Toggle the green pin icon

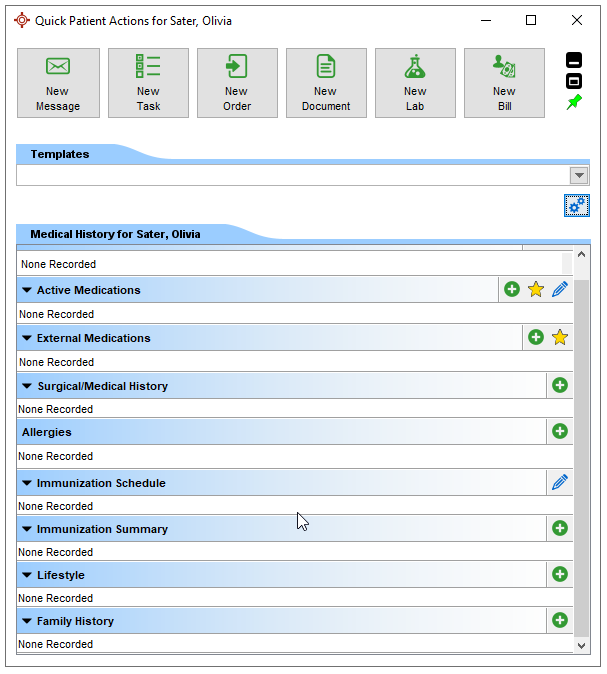(x=574, y=102)
